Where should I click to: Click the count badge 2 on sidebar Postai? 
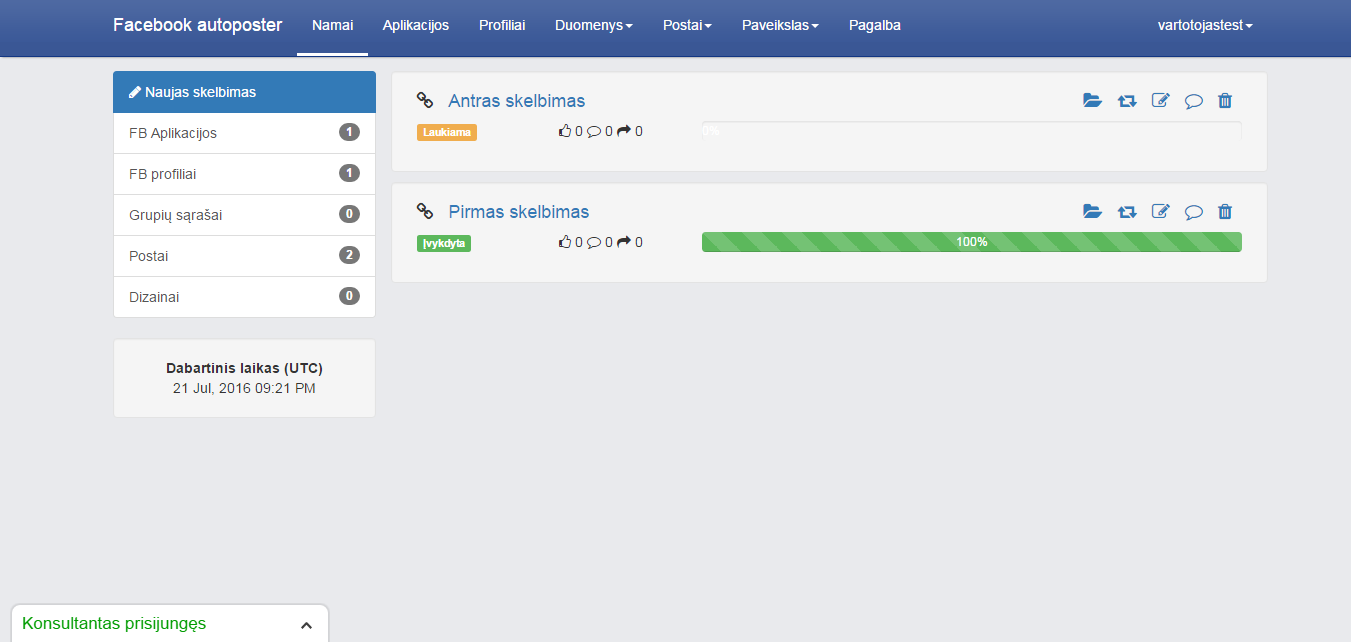coord(349,255)
